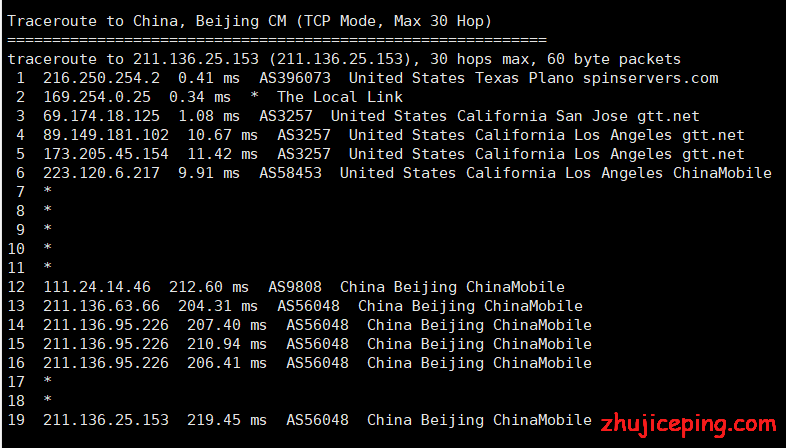Image resolution: width=786 pixels, height=448 pixels.
Task: Click IP address 211.136.63.66
Action: [x=101, y=306]
